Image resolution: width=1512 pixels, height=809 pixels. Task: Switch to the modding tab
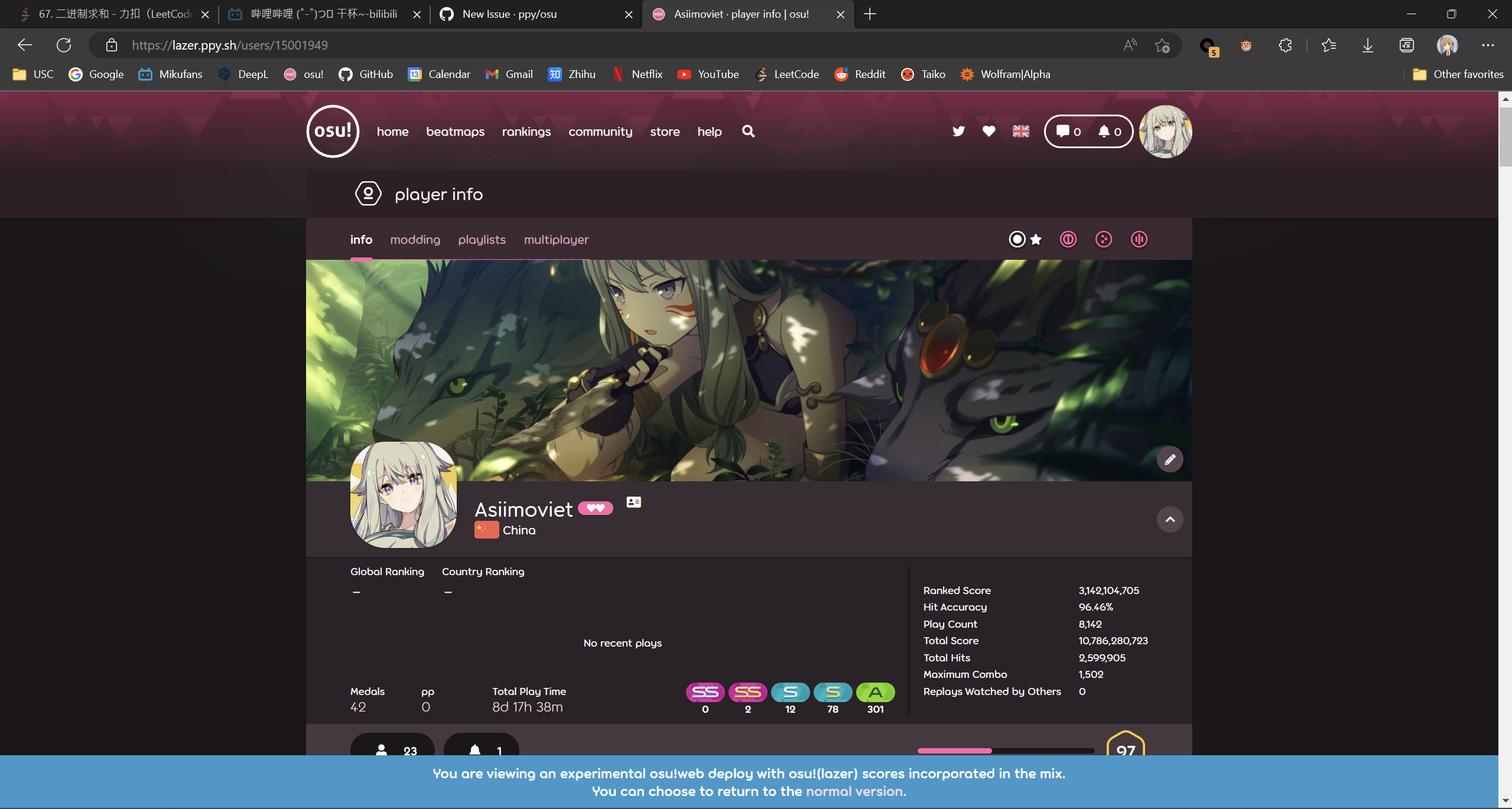pos(415,240)
